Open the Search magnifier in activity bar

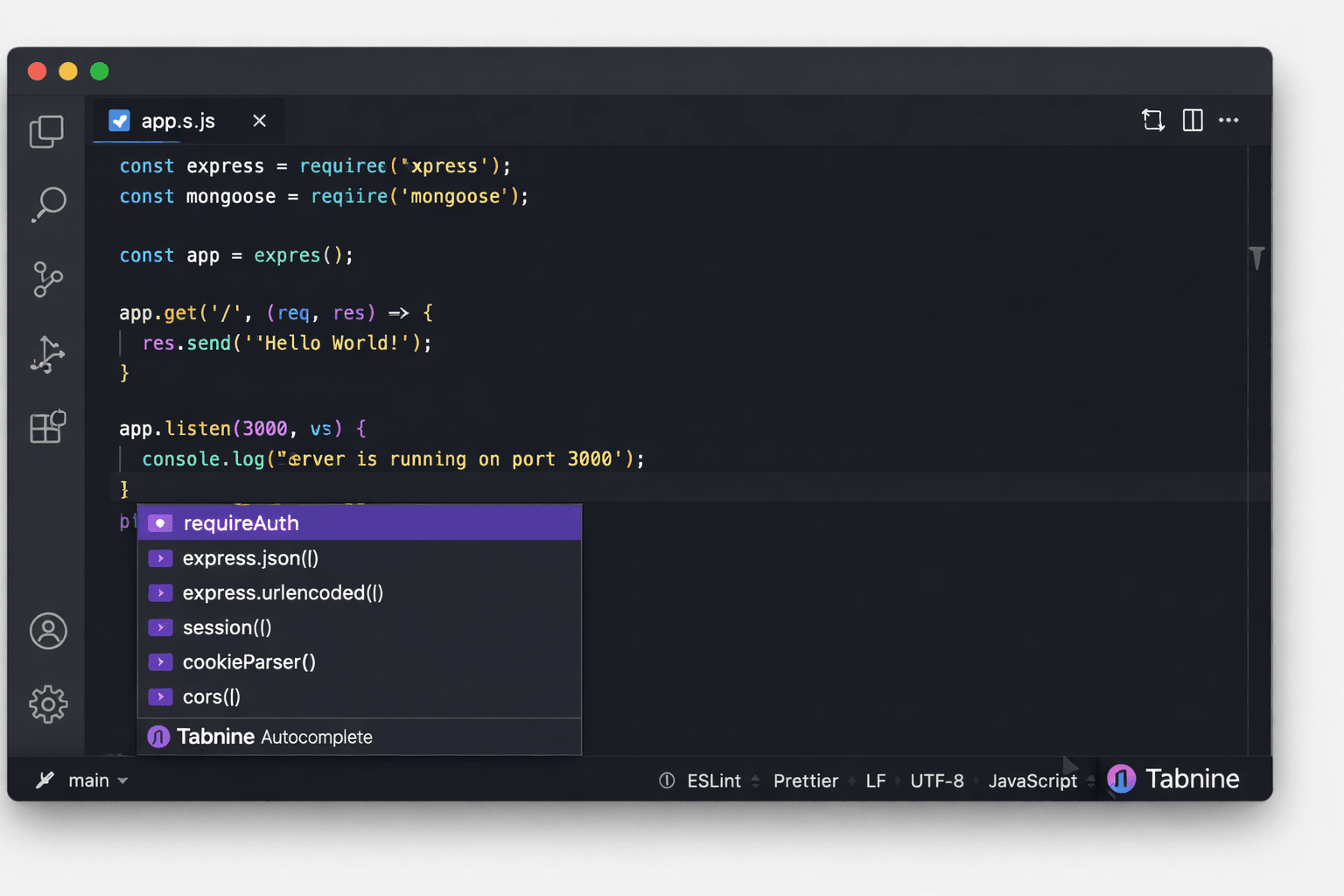[x=48, y=205]
